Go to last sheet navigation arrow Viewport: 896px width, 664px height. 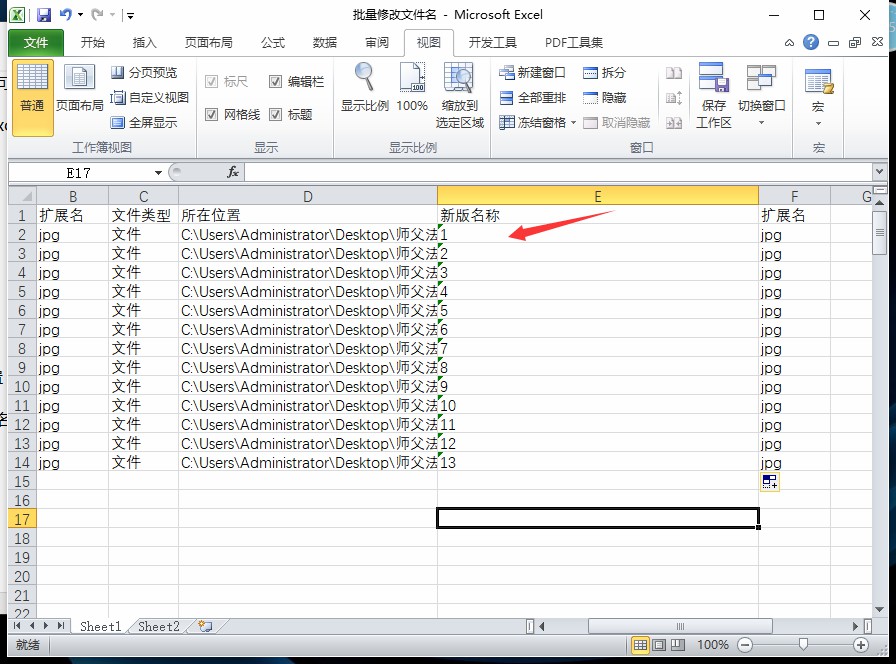pyautogui.click(x=61, y=626)
